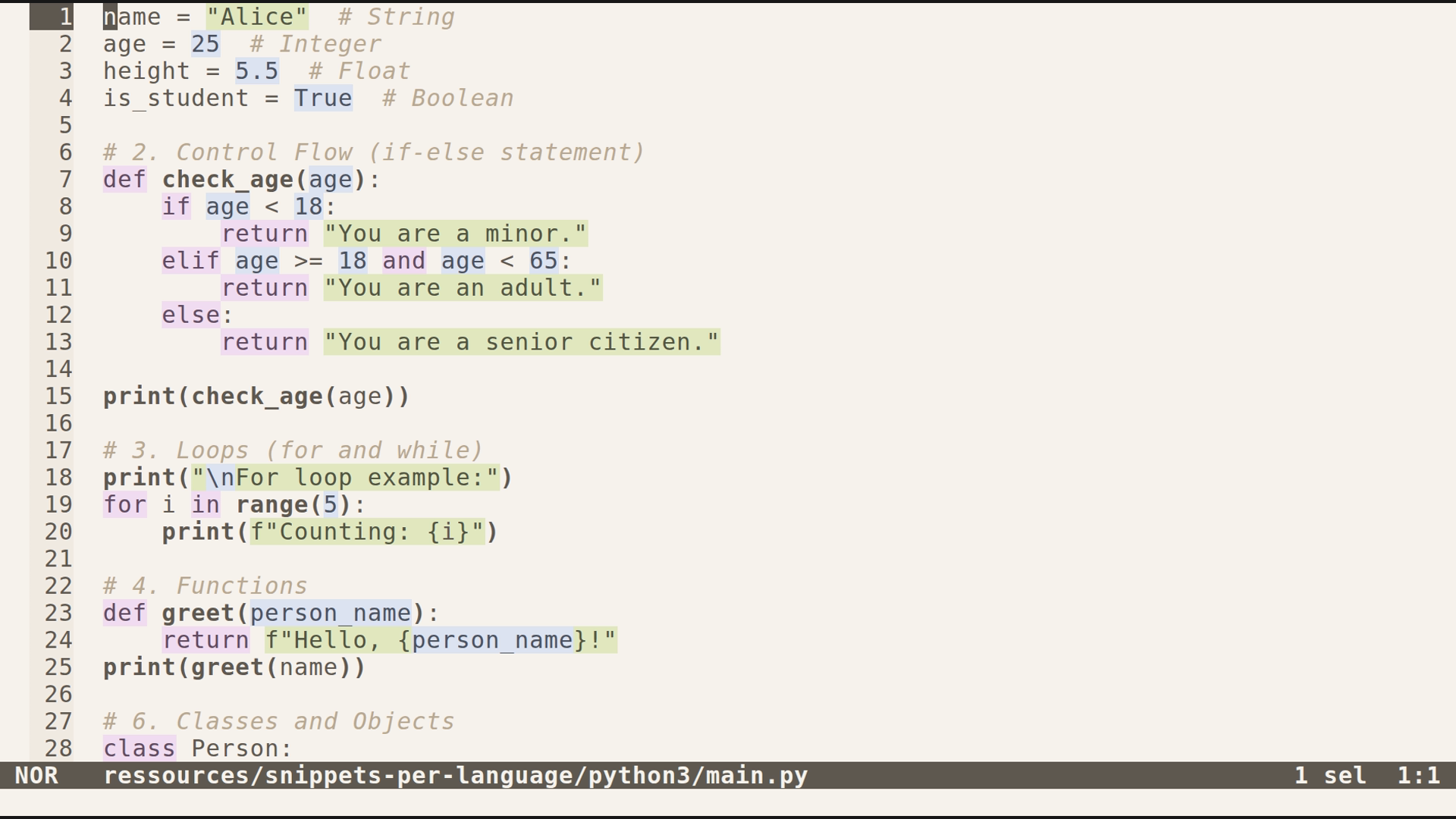1456x819 pixels.
Task: Click line number 1 in the gutter
Action: (x=64, y=16)
